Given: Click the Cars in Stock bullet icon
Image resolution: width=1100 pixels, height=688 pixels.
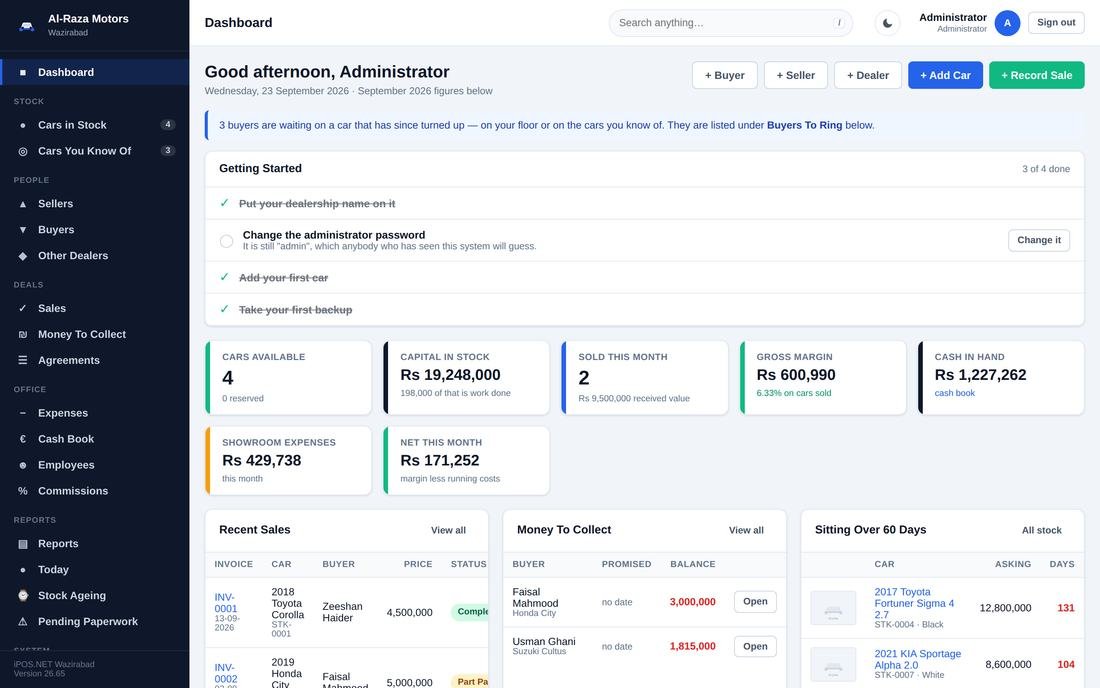Looking at the screenshot, I should [22, 126].
